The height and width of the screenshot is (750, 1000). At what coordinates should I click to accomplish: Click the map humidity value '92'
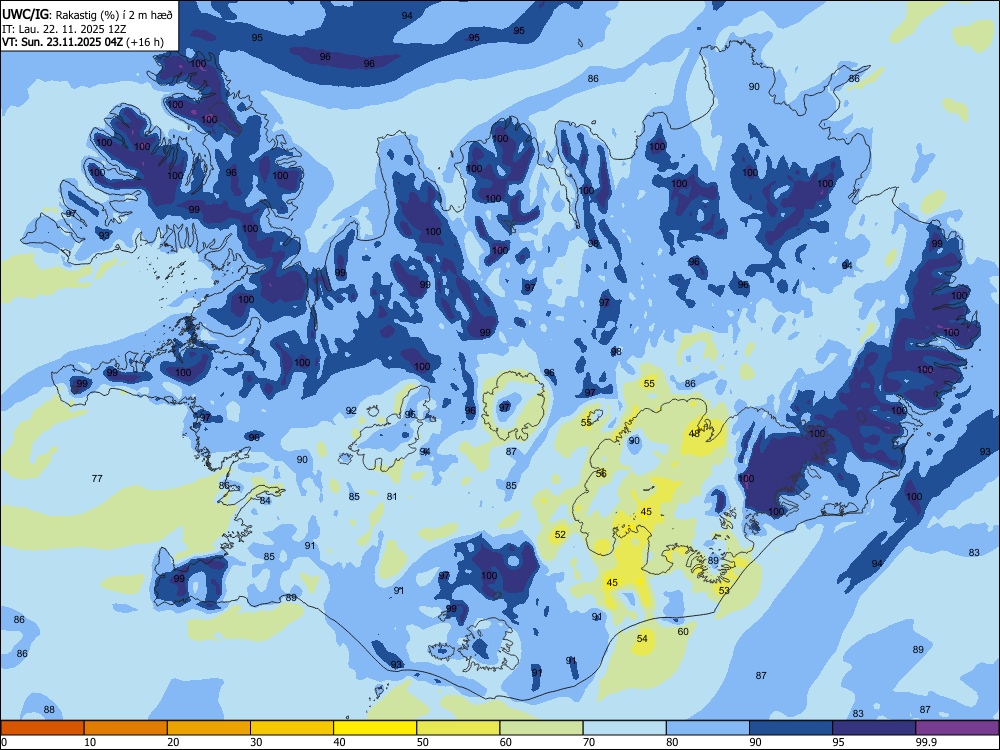point(351,411)
